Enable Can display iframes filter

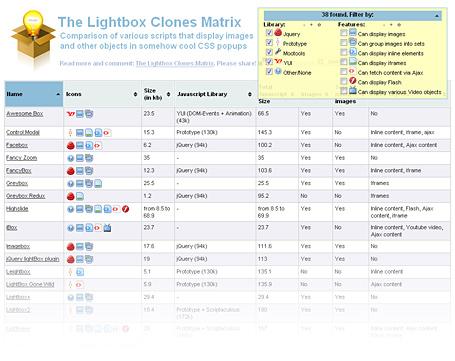coord(344,62)
